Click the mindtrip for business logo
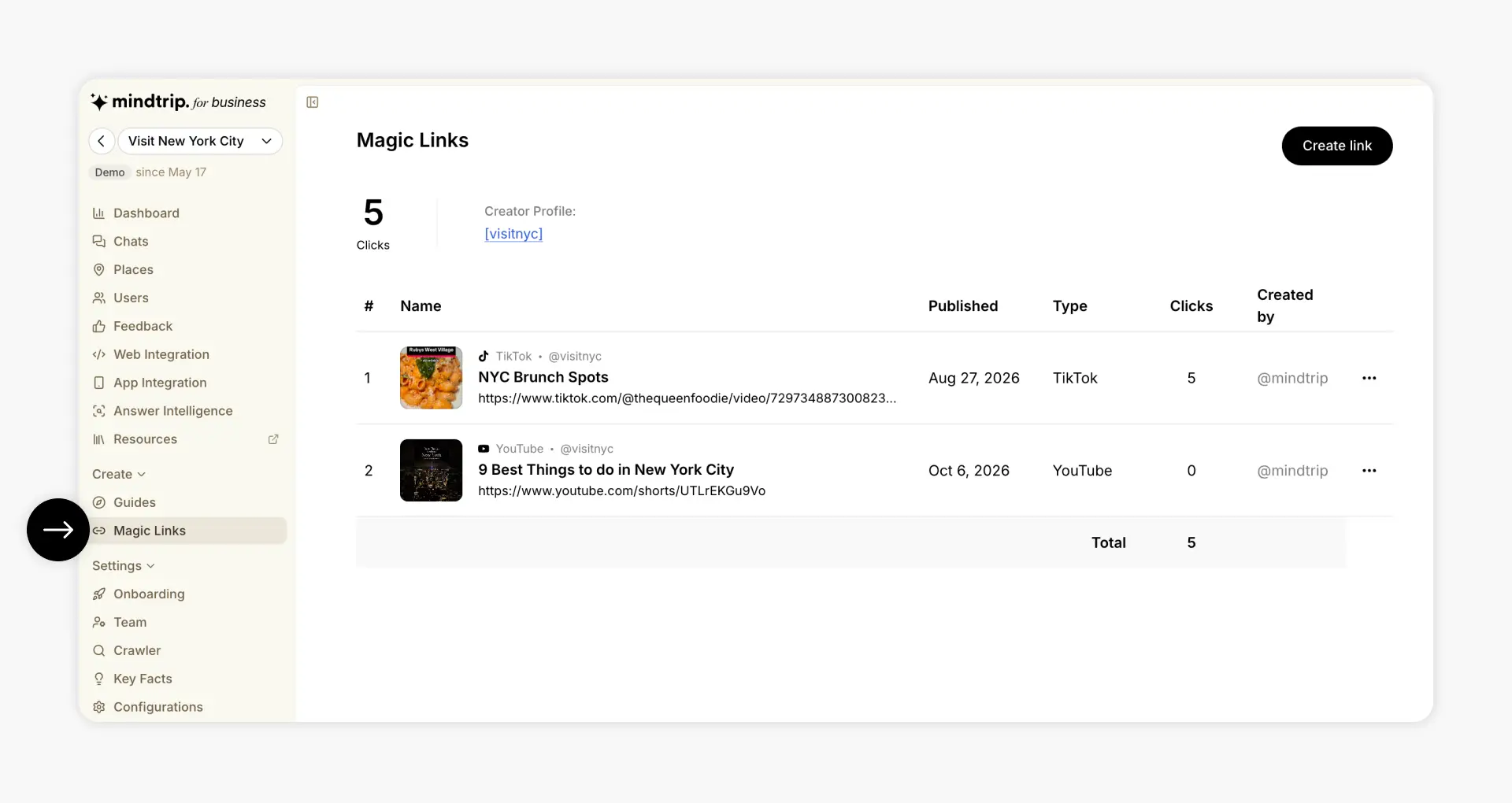 [x=178, y=102]
